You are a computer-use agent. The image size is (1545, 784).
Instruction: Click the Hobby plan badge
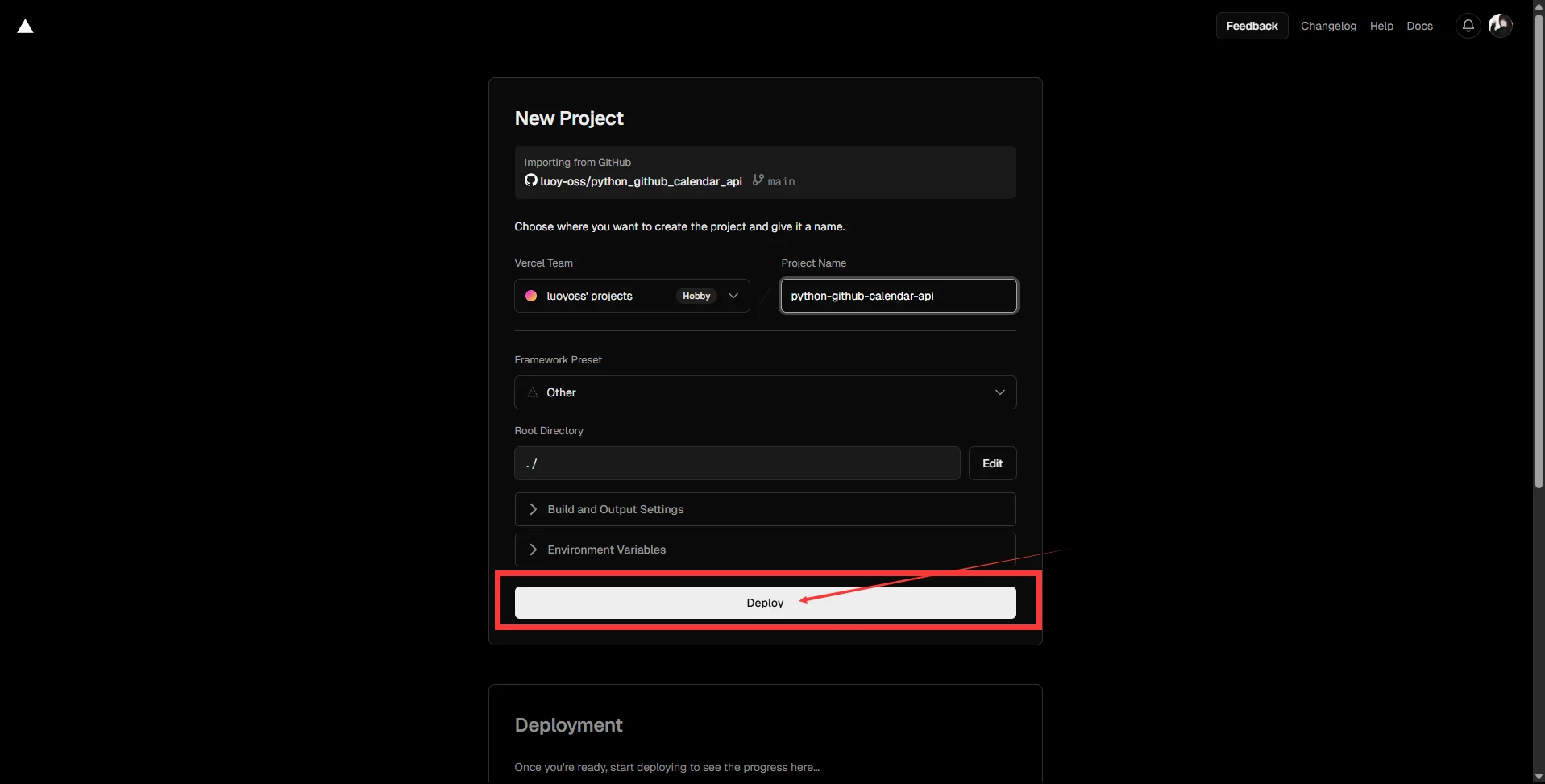[696, 296]
